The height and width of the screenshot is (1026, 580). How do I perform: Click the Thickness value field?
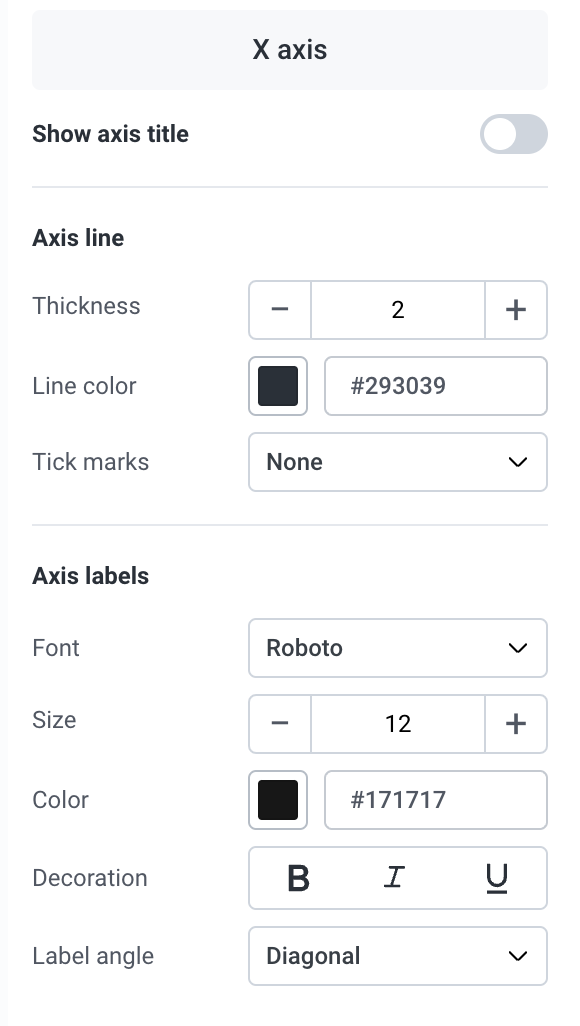click(x=398, y=310)
